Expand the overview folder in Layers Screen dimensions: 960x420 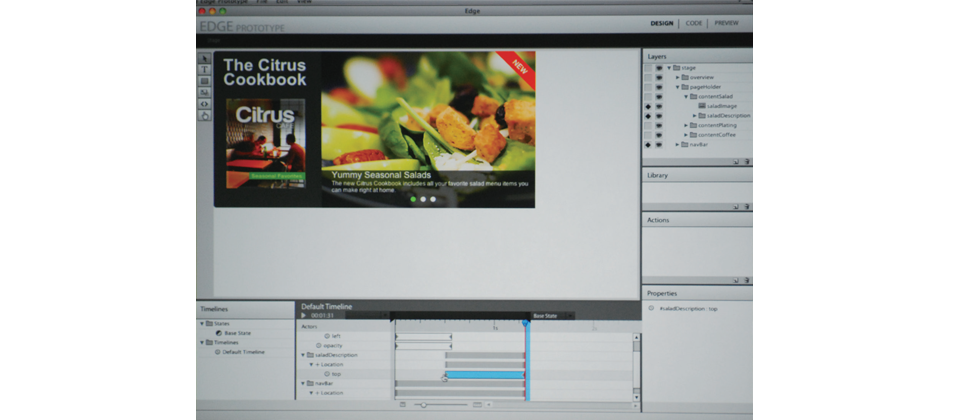click(x=677, y=78)
